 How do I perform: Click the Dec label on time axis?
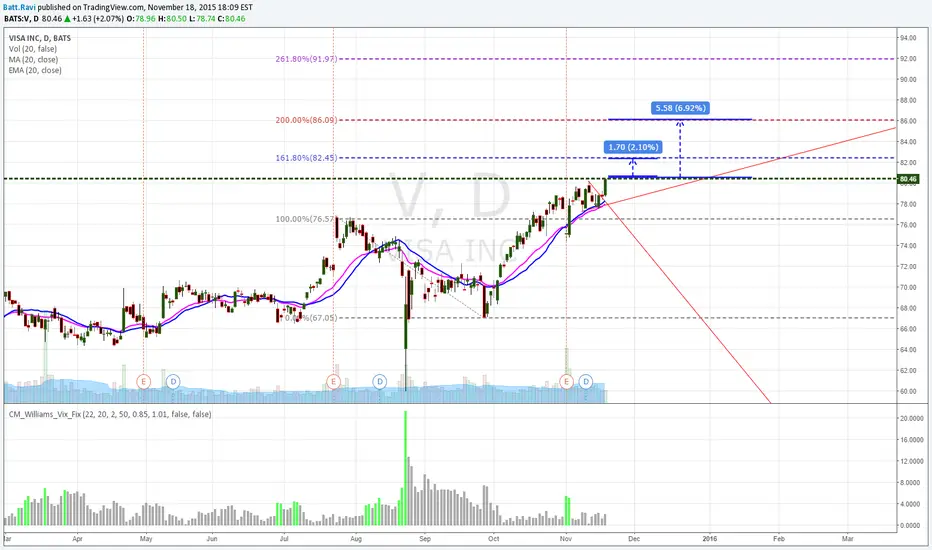634,539
